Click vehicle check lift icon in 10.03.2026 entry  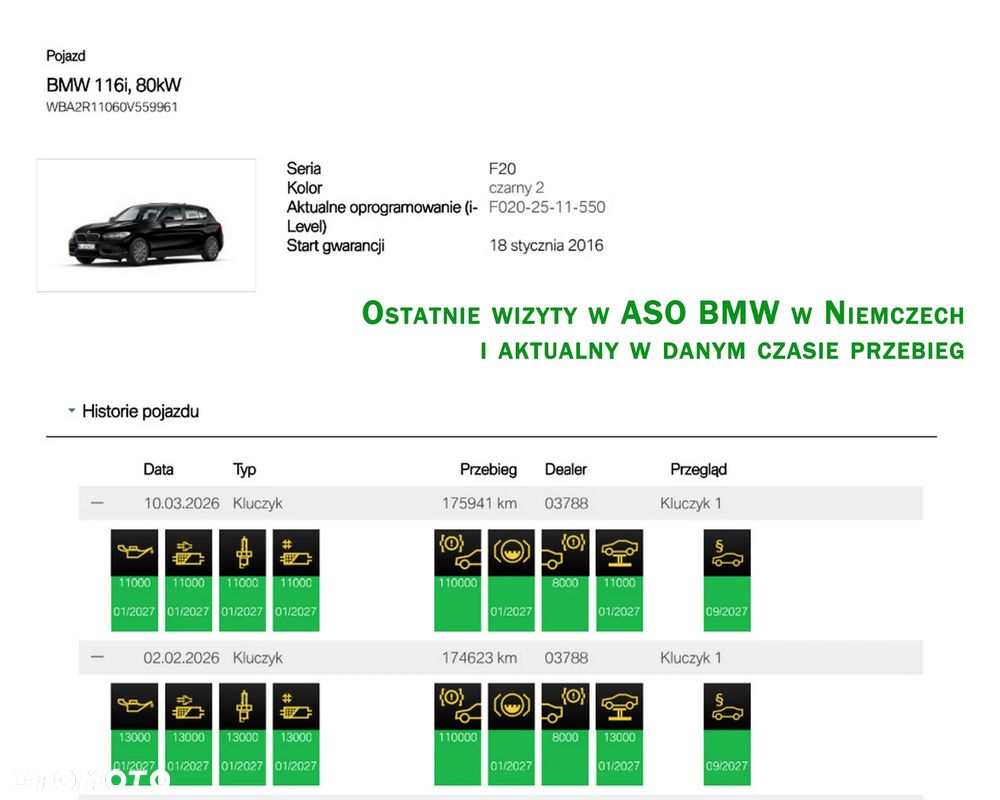click(619, 552)
